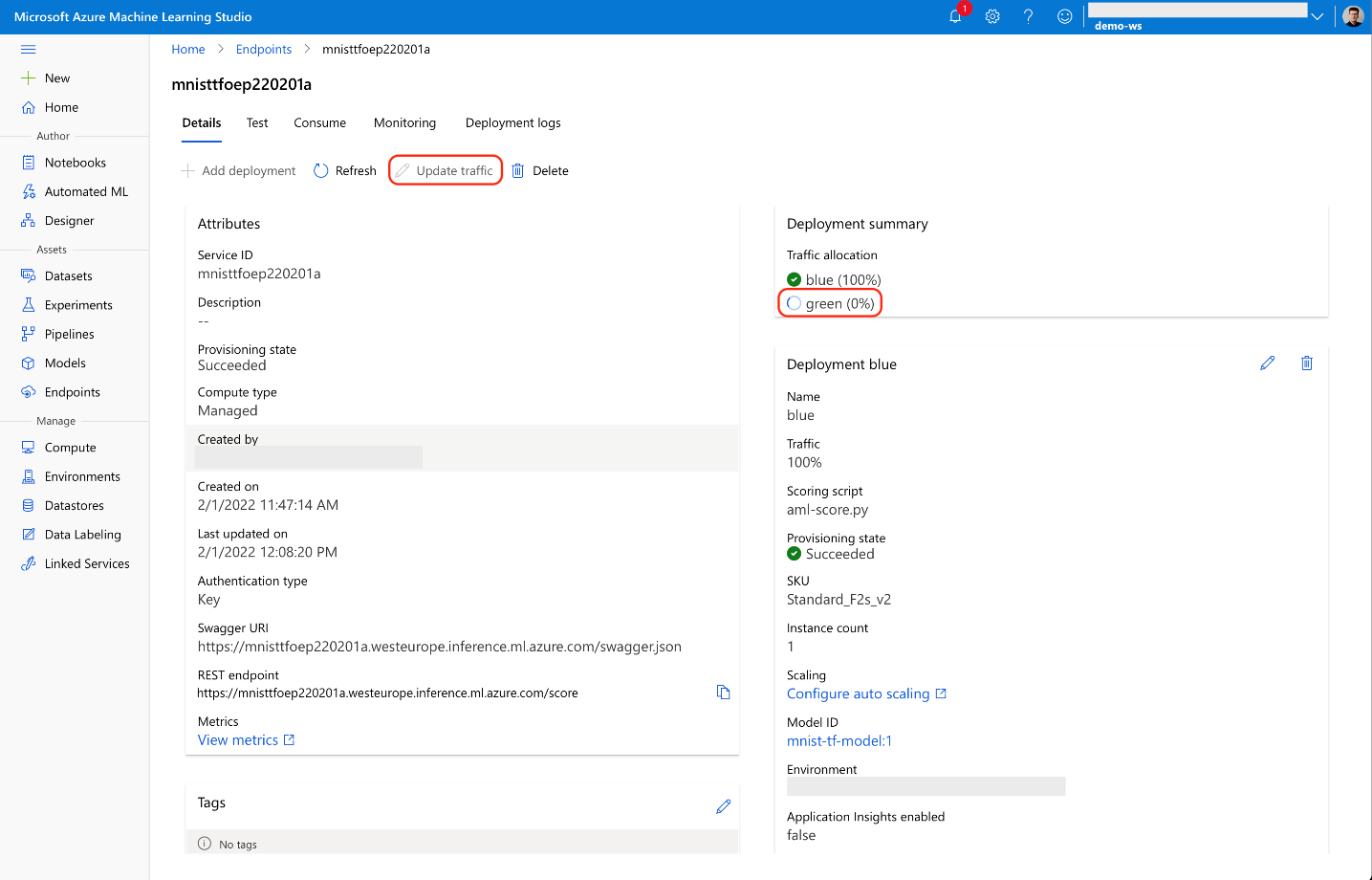This screenshot has height=880, width=1372.
Task: Click the REST endpoint URL text
Action: (x=388, y=693)
